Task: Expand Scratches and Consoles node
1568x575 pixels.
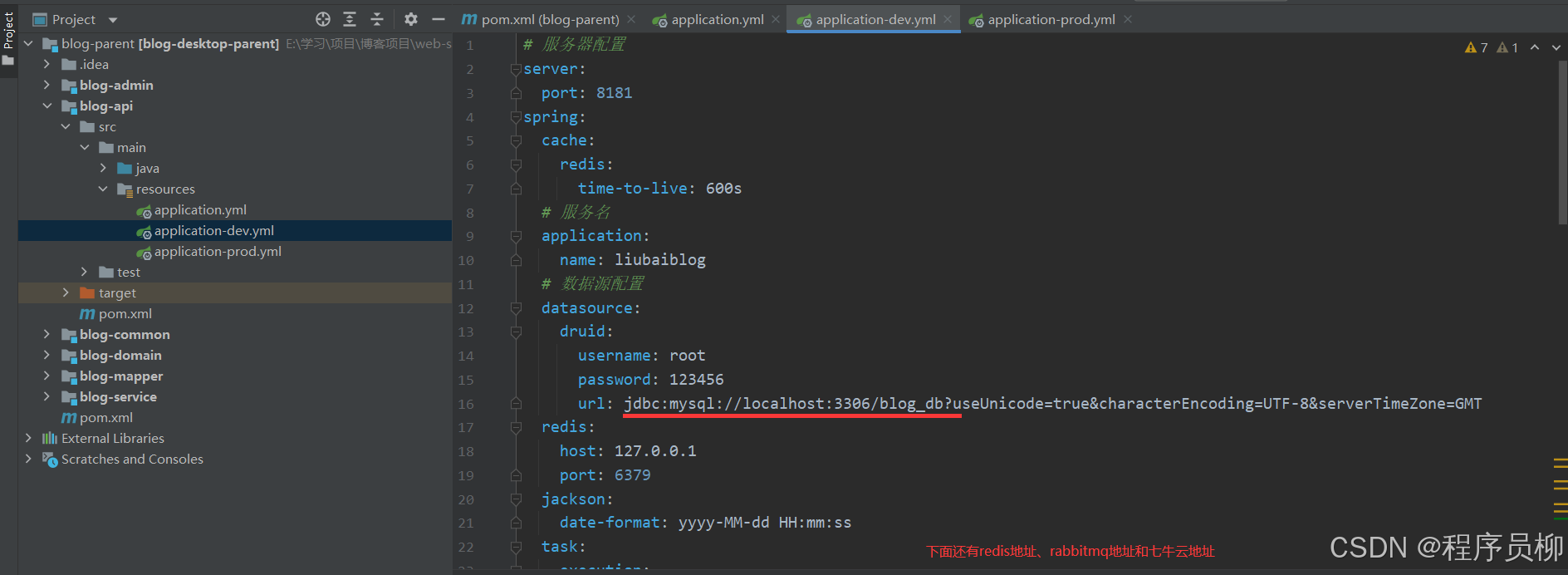Action: [28, 459]
